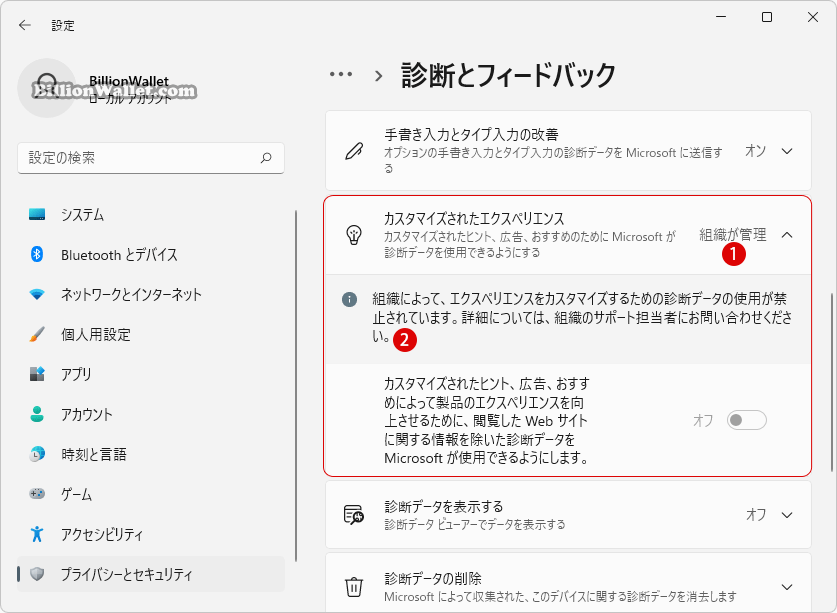Click the BillionWallet account name

click(129, 81)
